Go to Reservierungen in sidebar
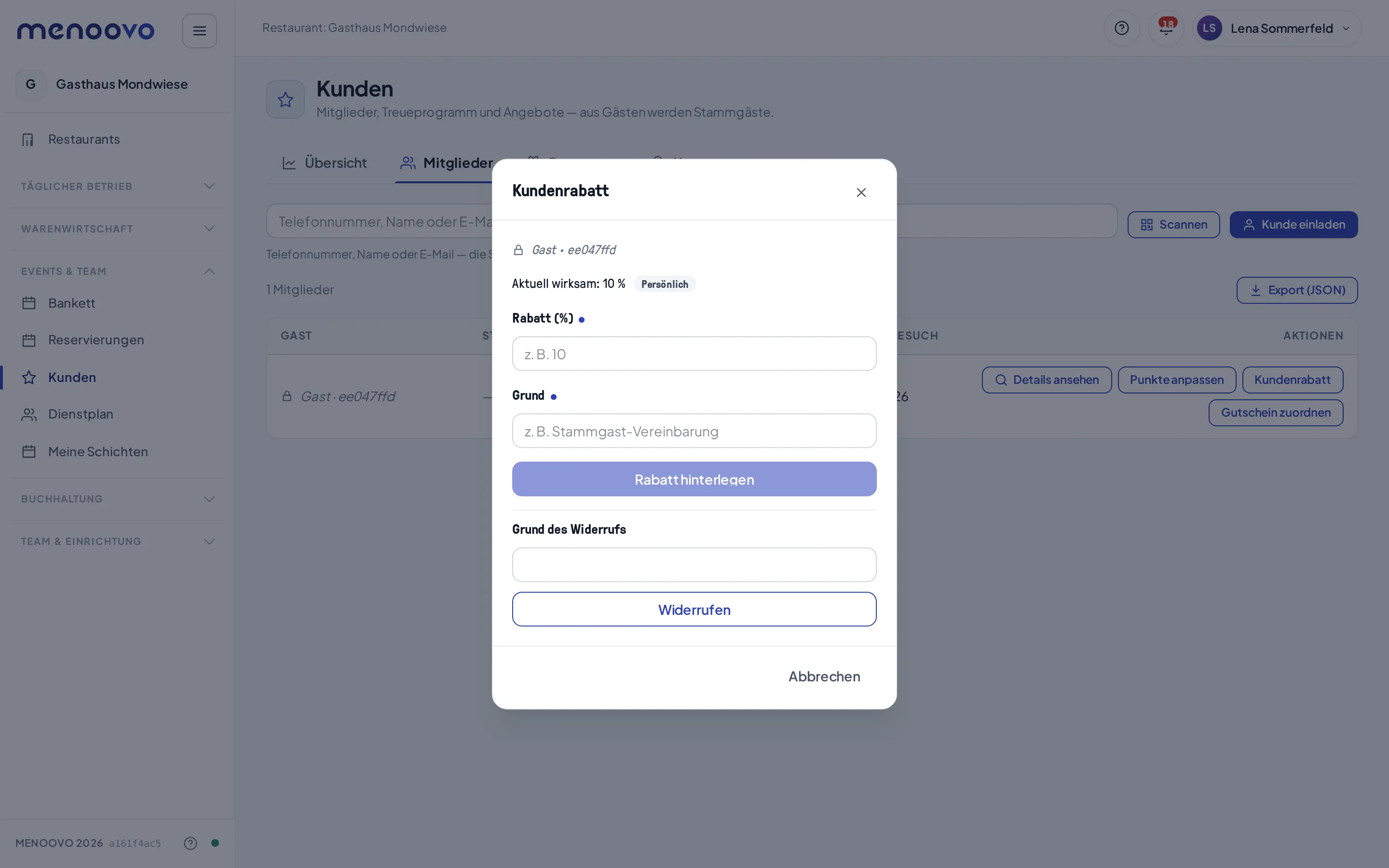The image size is (1389, 868). click(117, 340)
